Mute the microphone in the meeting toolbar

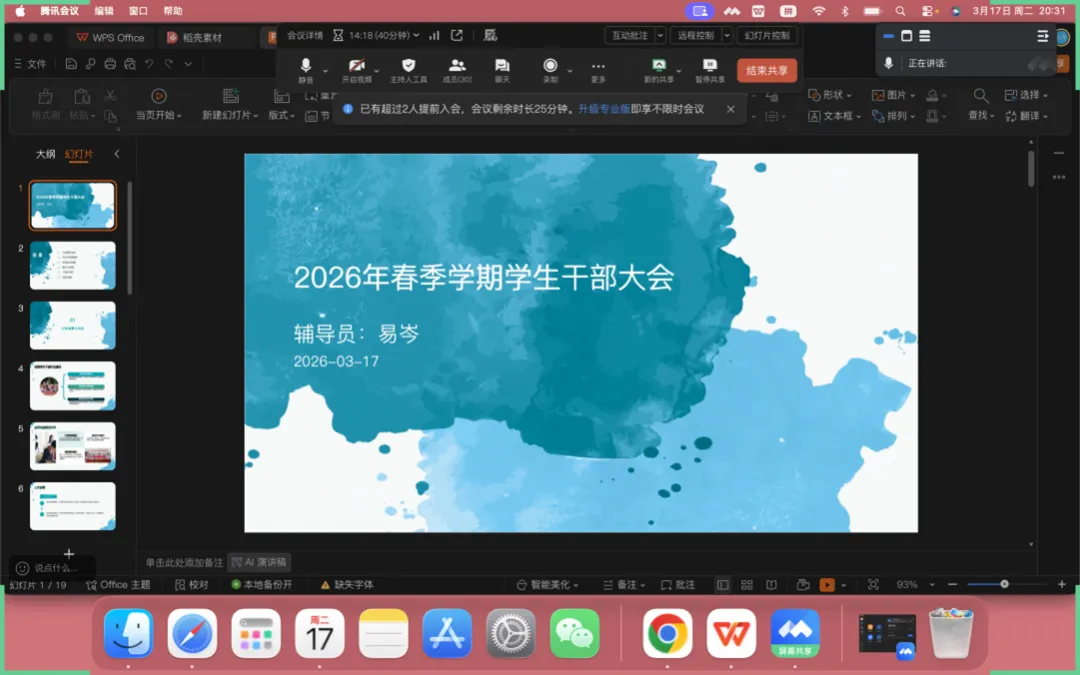(x=306, y=70)
